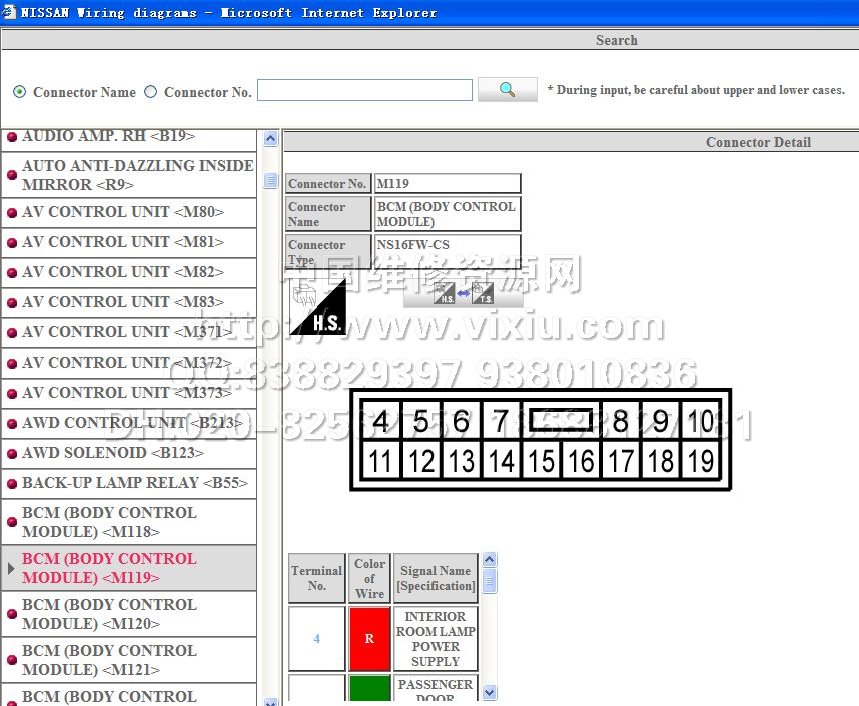Viewport: 859px width, 706px height.
Task: Click the IE page icon in title bar
Action: click(9, 12)
